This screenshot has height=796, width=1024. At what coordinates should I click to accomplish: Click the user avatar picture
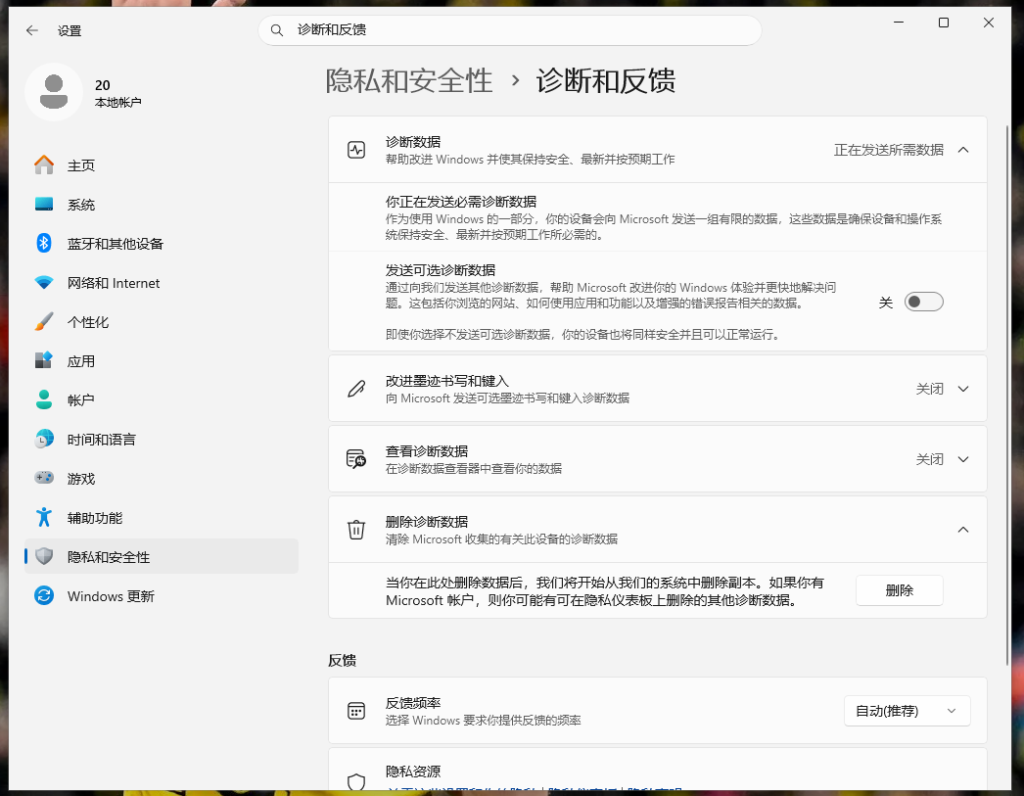54,91
